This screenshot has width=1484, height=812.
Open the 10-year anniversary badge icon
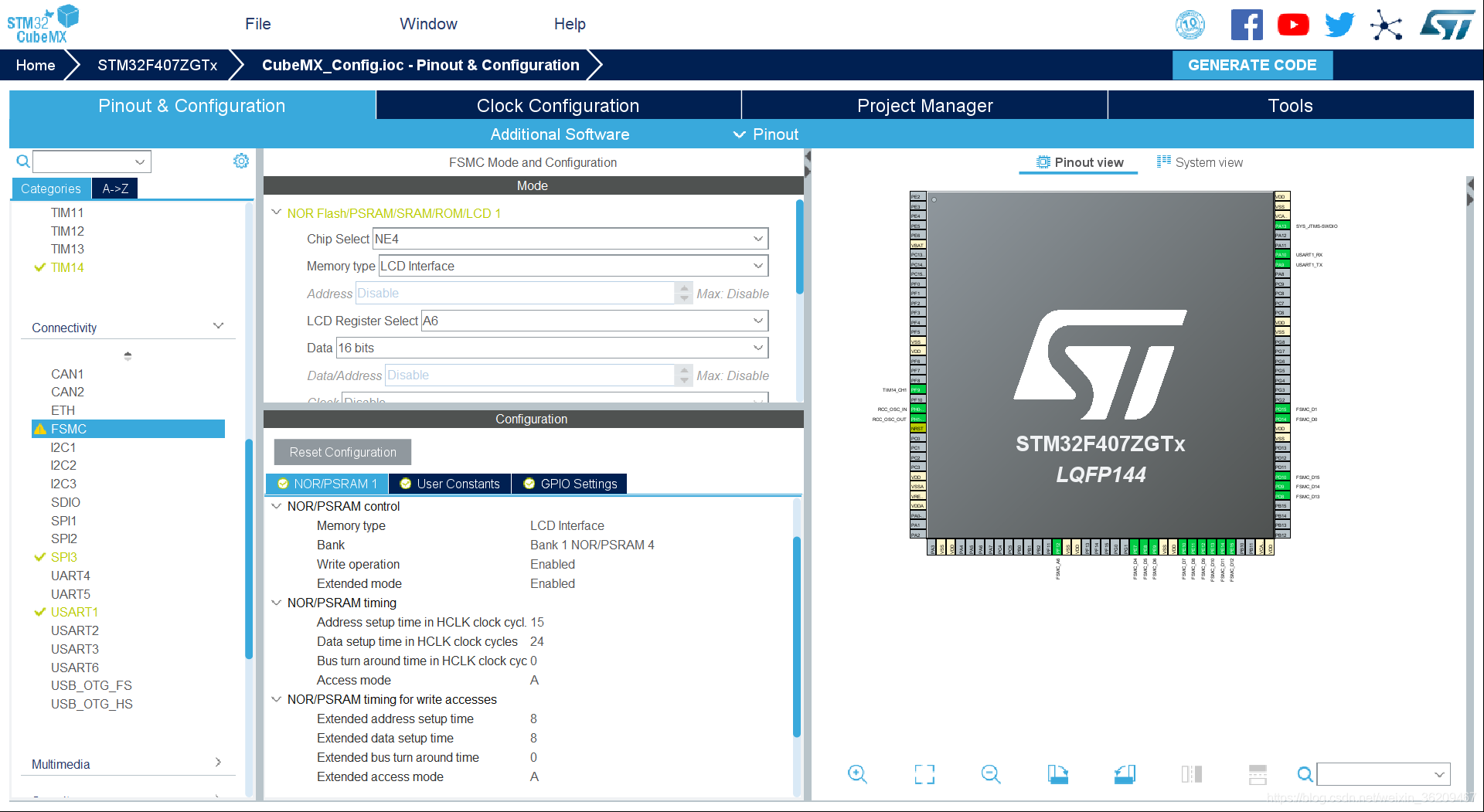pyautogui.click(x=1190, y=25)
